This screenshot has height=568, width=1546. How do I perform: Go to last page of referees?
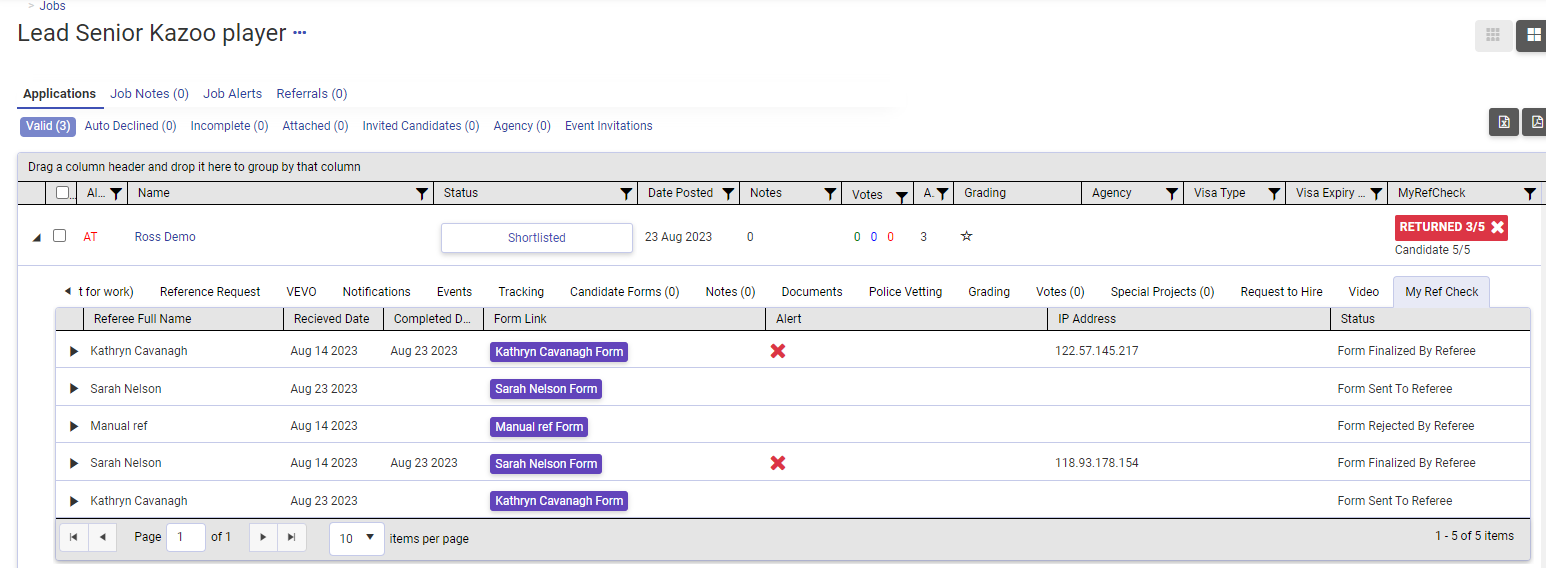click(x=292, y=537)
